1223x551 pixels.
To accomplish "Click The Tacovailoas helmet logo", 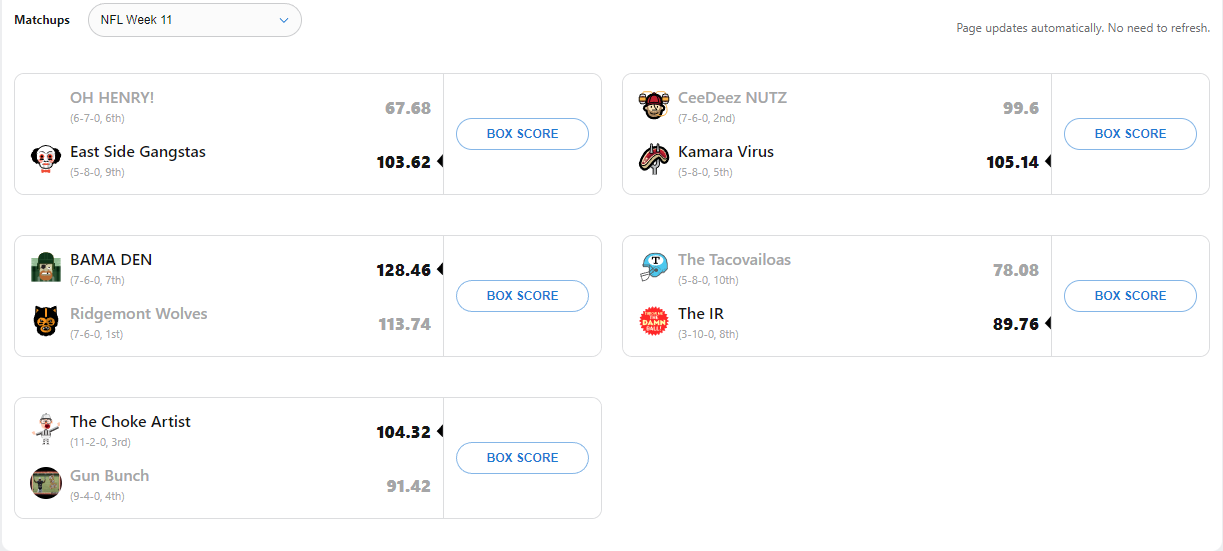I will [654, 267].
